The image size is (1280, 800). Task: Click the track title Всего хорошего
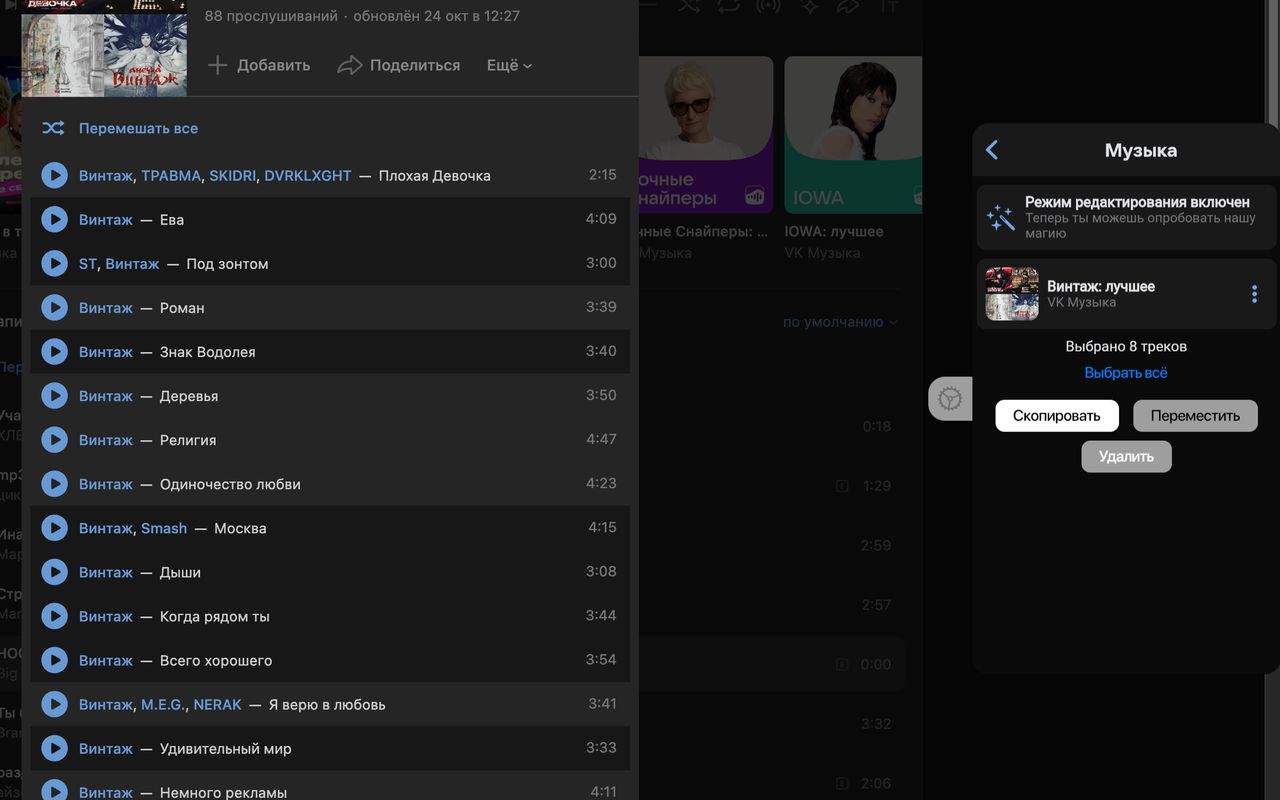(x=216, y=660)
